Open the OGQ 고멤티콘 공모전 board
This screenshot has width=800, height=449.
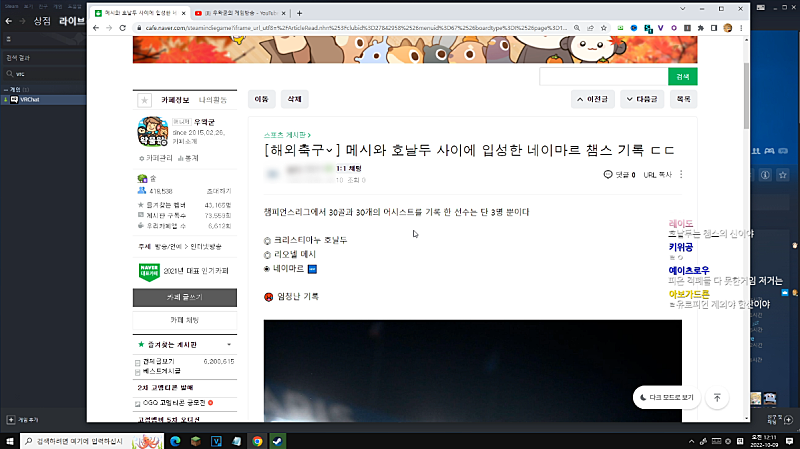(x=173, y=403)
